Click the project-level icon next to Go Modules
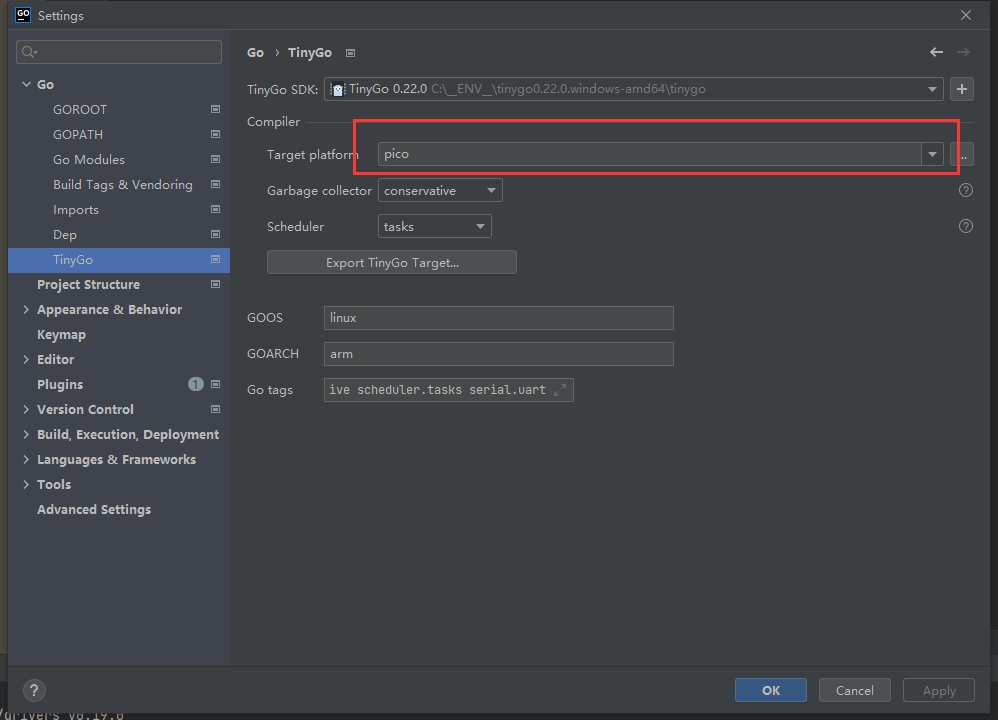The image size is (998, 720). [x=216, y=159]
